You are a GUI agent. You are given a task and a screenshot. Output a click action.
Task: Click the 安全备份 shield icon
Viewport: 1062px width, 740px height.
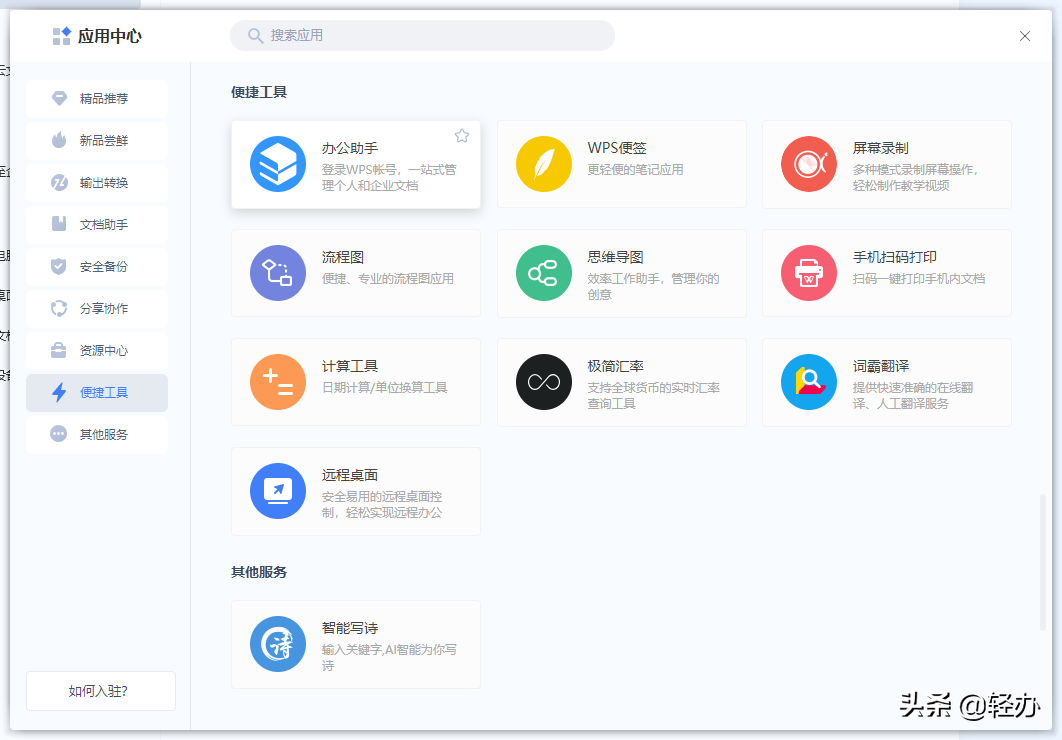click(59, 266)
